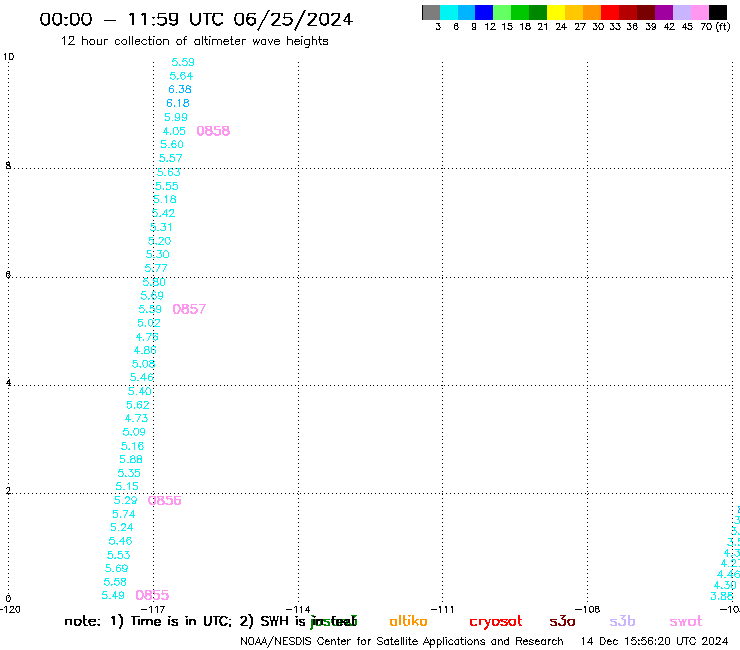The image size is (740, 650).
Task: Click the wave height value '5.62'
Action: click(138, 405)
